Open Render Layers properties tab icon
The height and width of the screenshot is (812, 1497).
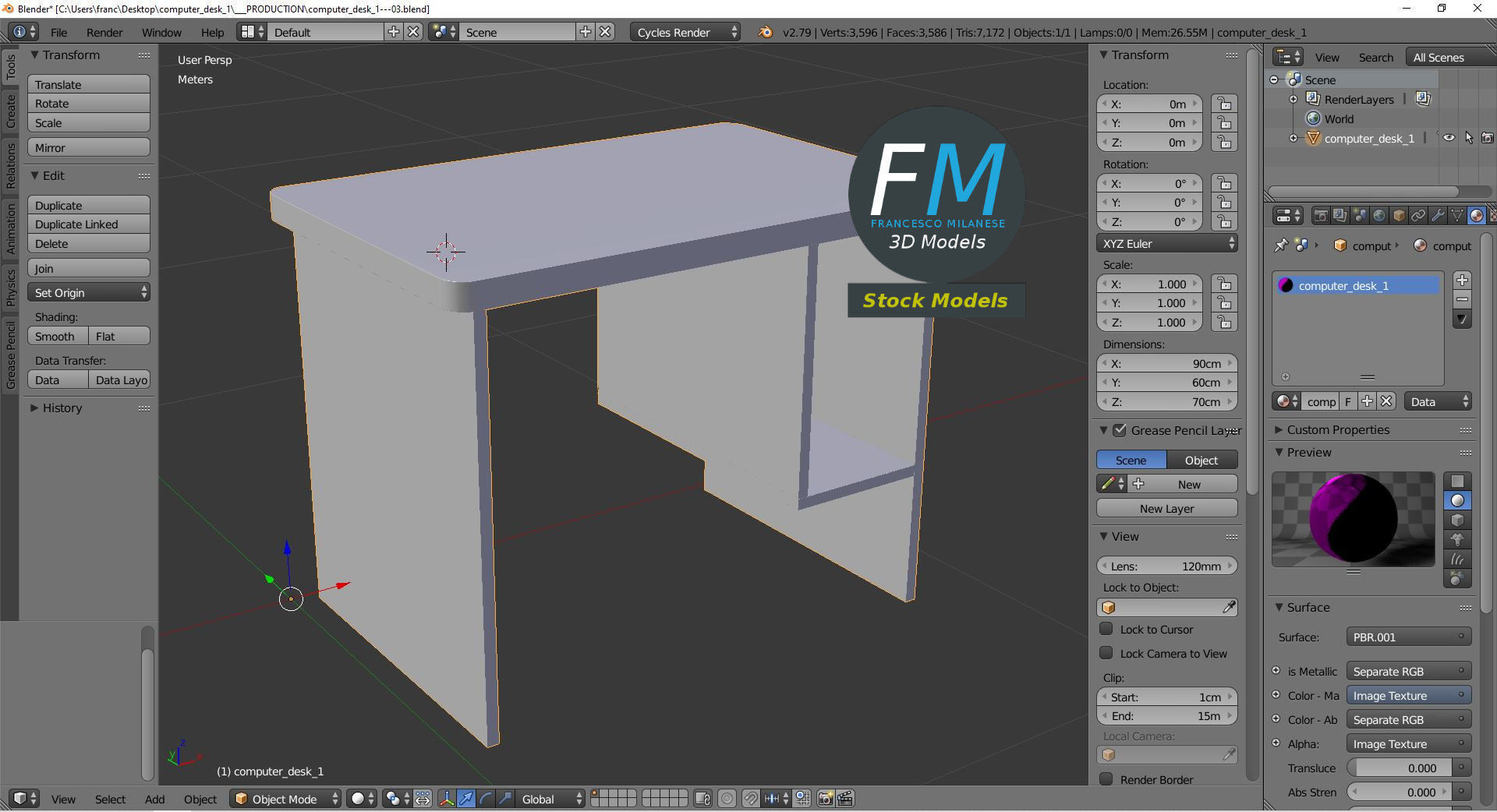[1340, 215]
